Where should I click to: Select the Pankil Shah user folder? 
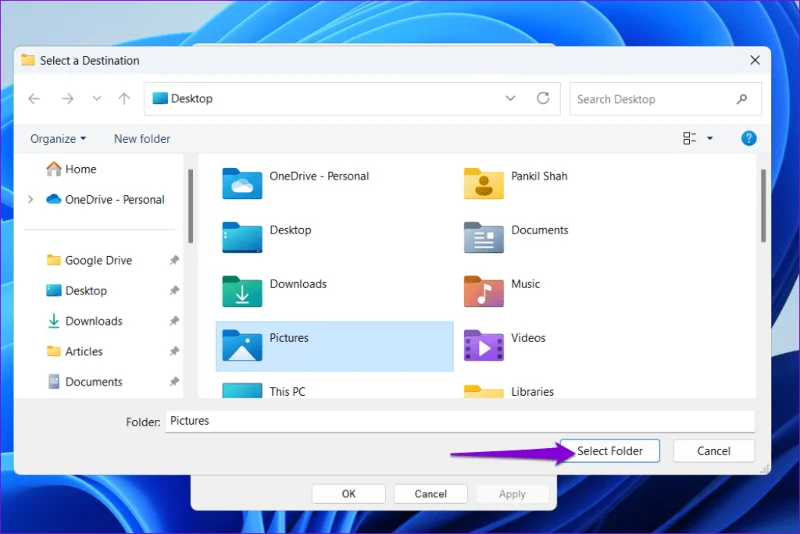[x=516, y=184]
